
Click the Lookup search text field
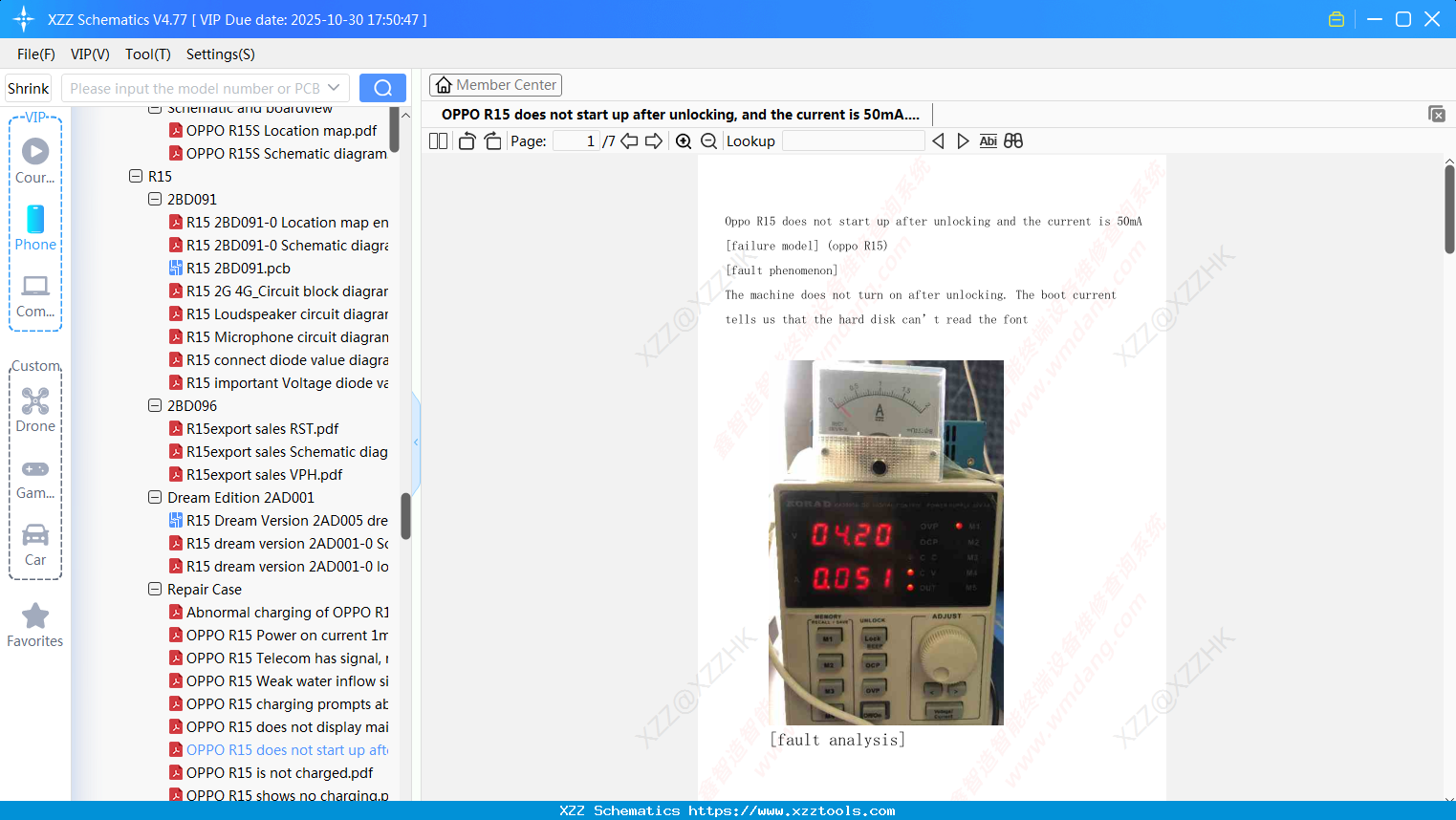pos(853,141)
